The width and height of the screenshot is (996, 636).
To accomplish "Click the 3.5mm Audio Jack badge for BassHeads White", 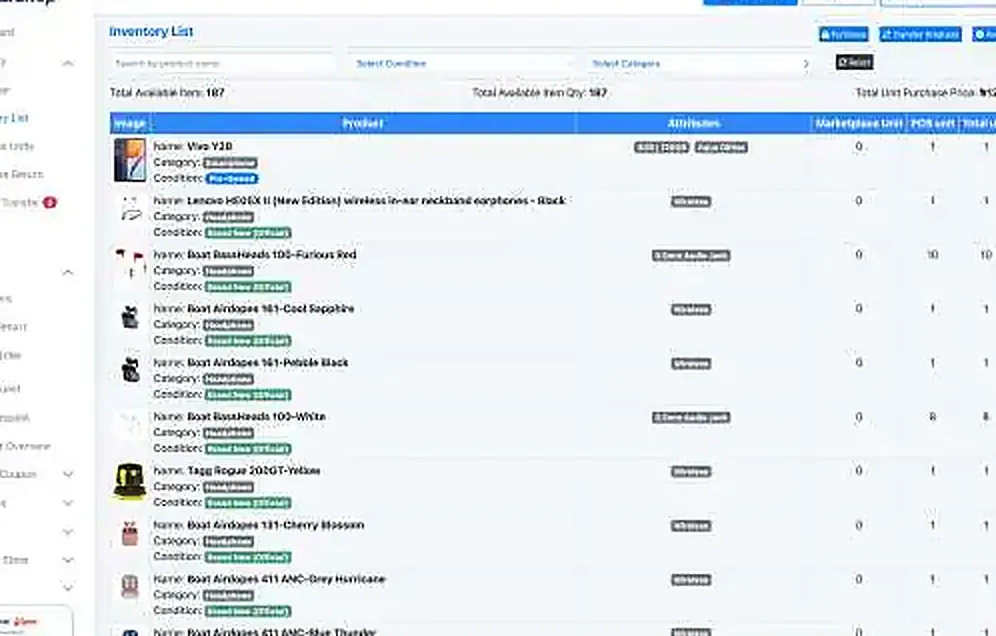I will click(690, 417).
